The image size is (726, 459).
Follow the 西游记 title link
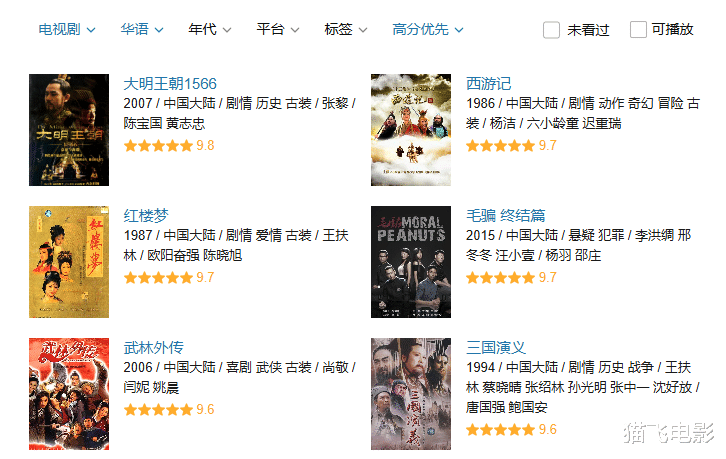488,84
